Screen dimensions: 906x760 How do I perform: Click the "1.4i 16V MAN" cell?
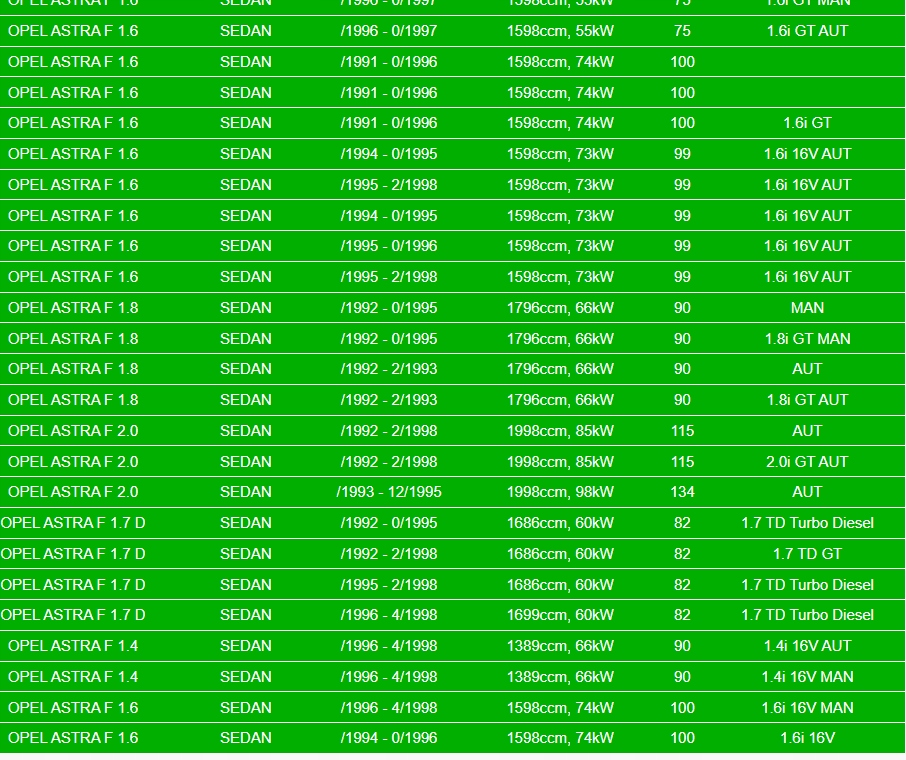point(807,677)
